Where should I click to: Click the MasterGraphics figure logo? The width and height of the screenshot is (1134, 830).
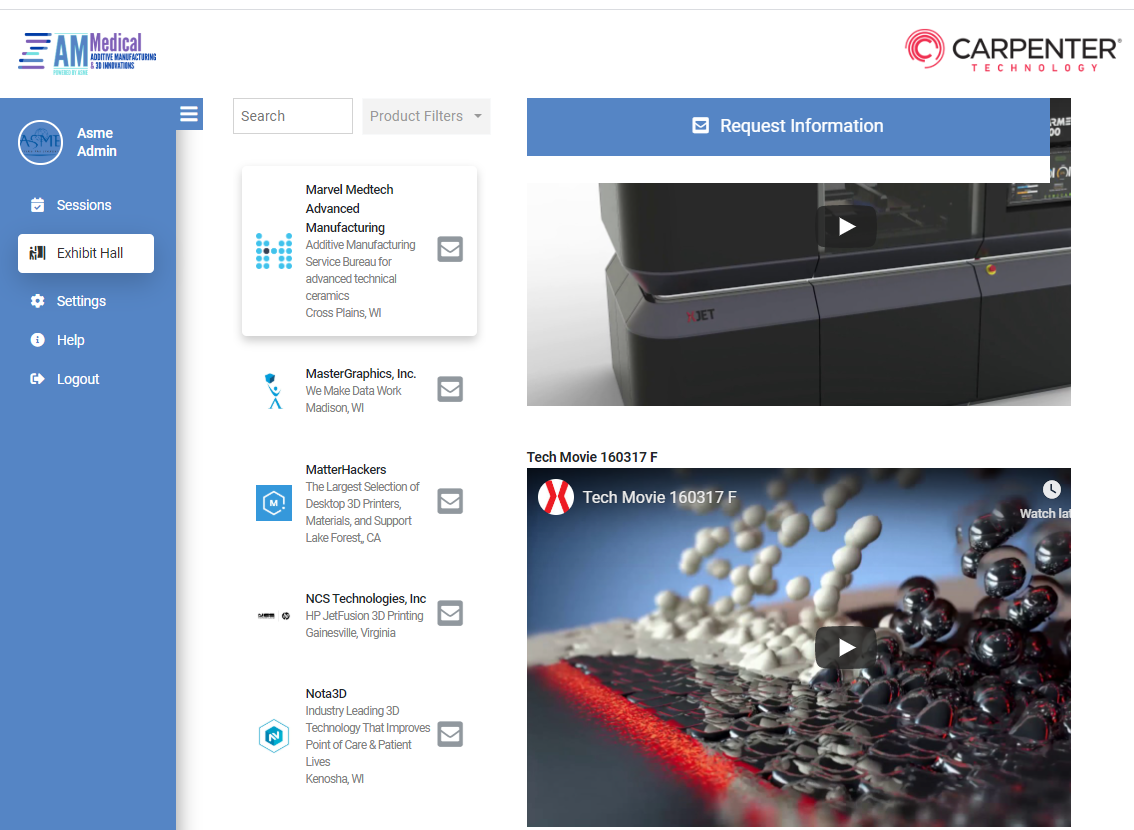273,391
